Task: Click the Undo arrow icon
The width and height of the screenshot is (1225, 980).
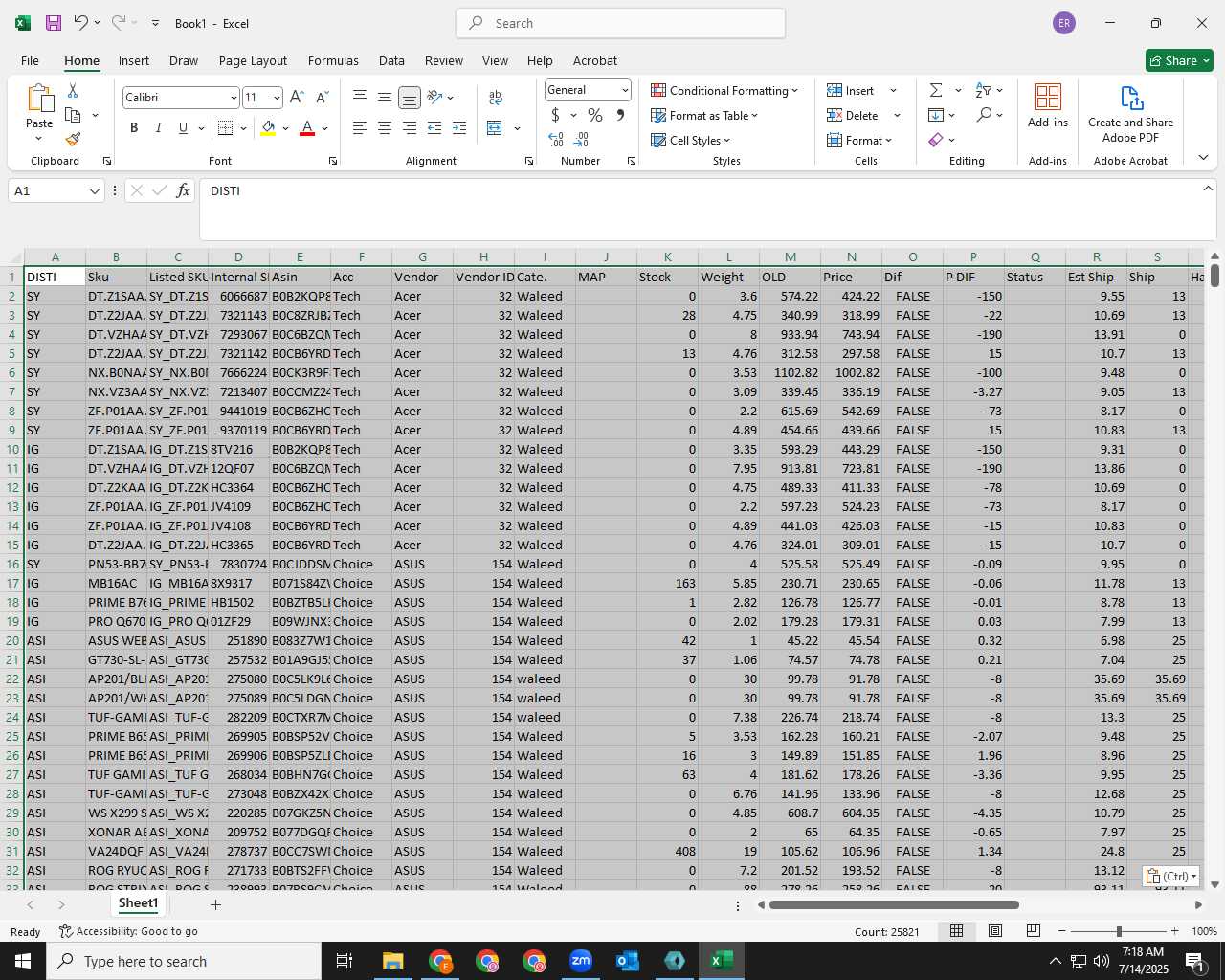Action: pyautogui.click(x=81, y=23)
